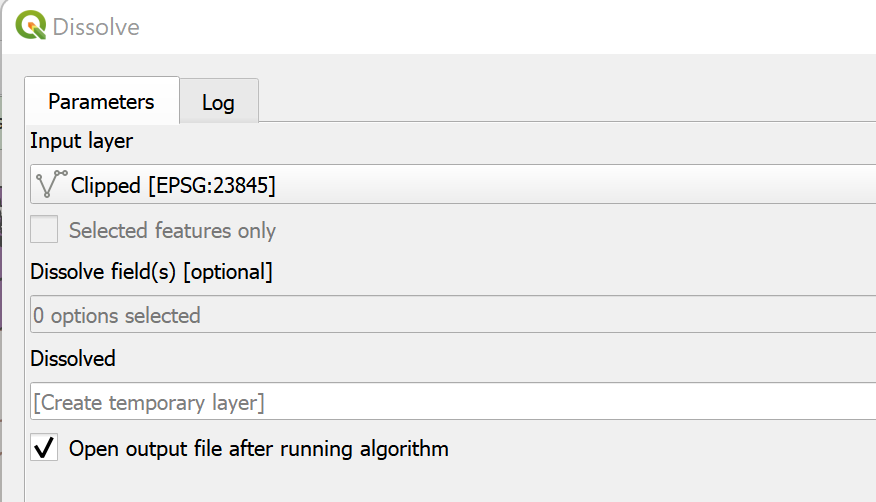The width and height of the screenshot is (876, 502).
Task: Uncheck Open output file after running algorithm
Action: (x=44, y=447)
